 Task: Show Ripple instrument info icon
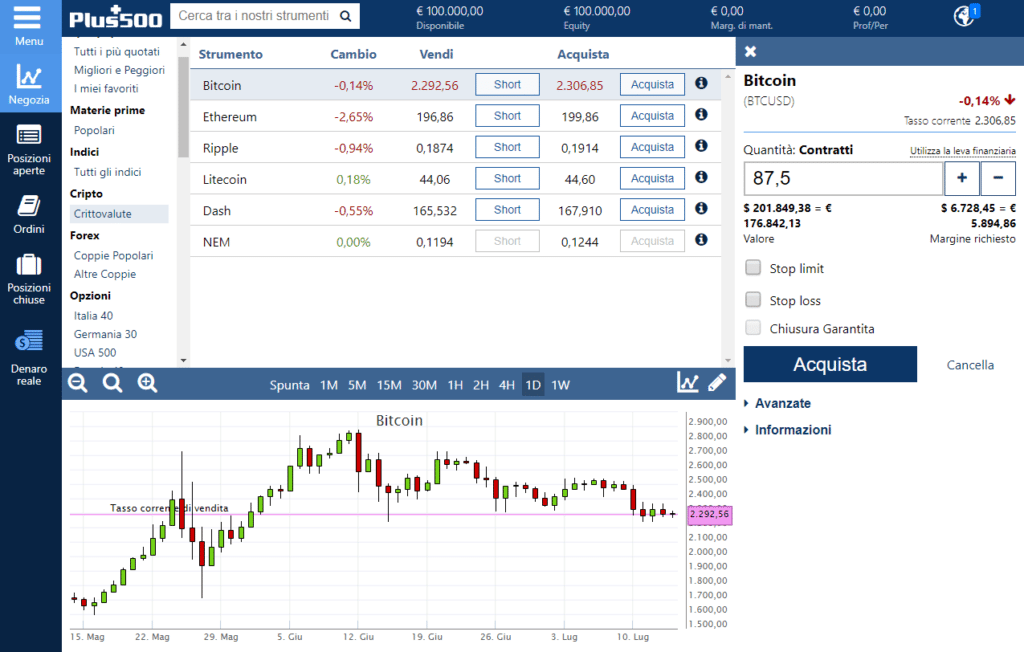pos(701,146)
